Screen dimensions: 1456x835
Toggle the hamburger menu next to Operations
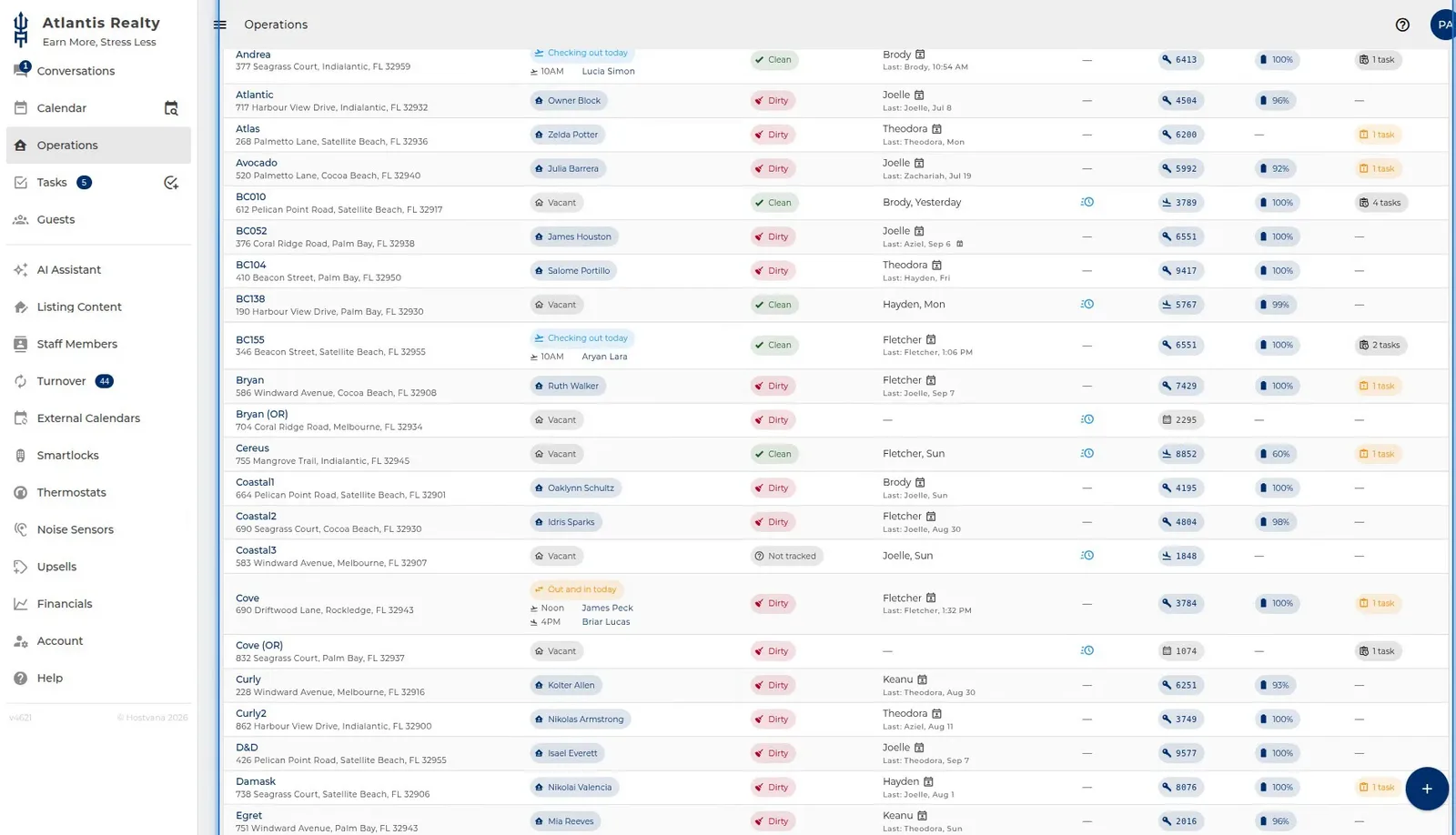(x=220, y=25)
